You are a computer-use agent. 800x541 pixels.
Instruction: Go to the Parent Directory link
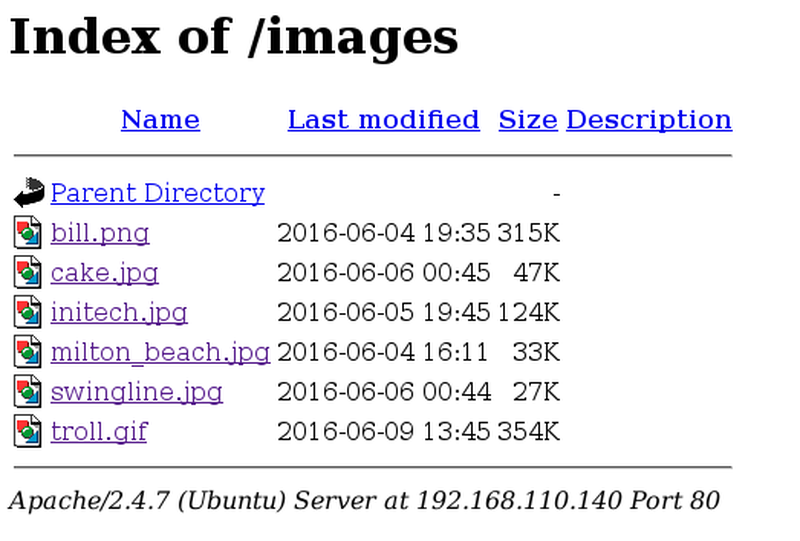(x=157, y=193)
